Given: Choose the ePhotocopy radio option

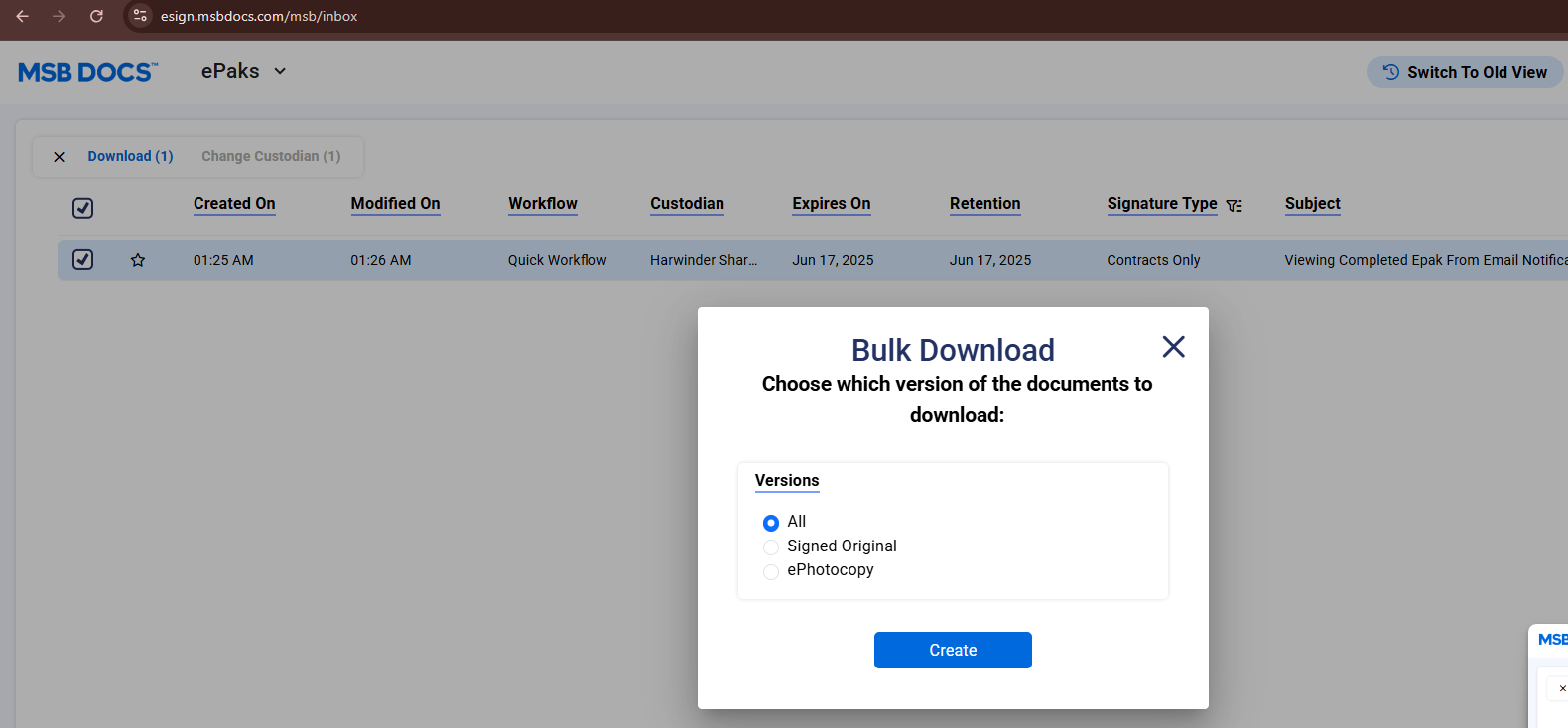Looking at the screenshot, I should click(771, 571).
